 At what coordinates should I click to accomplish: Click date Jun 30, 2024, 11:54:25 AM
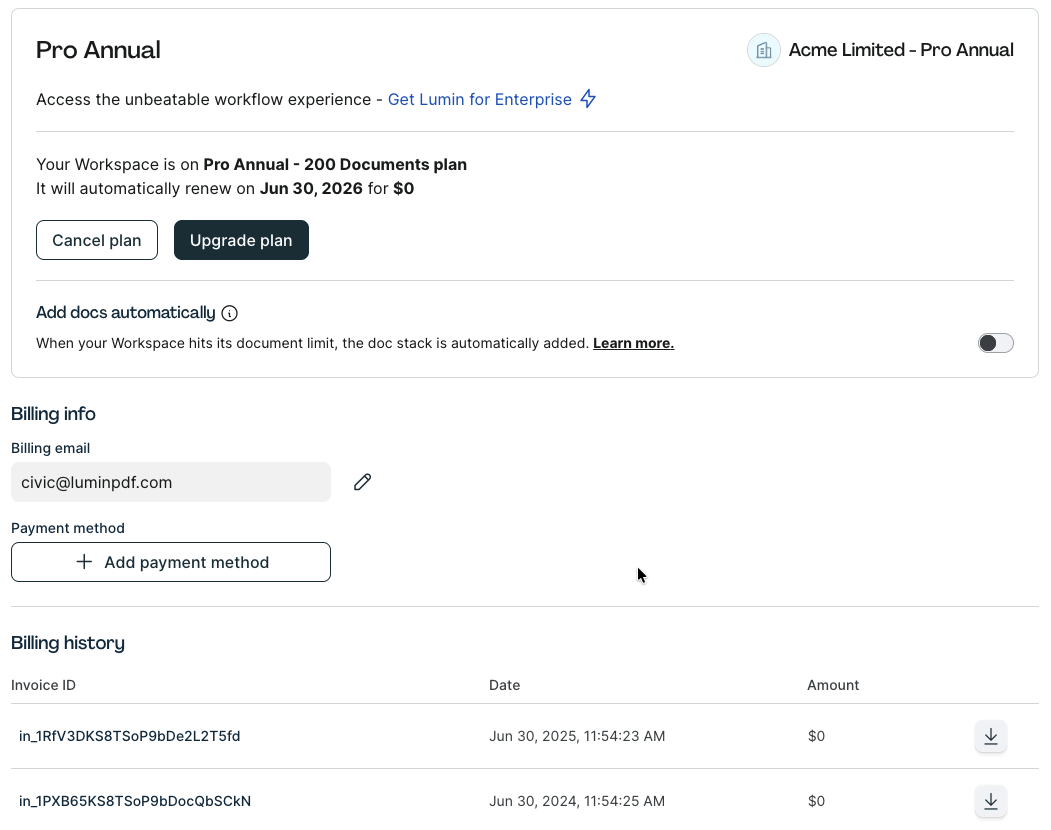(577, 801)
